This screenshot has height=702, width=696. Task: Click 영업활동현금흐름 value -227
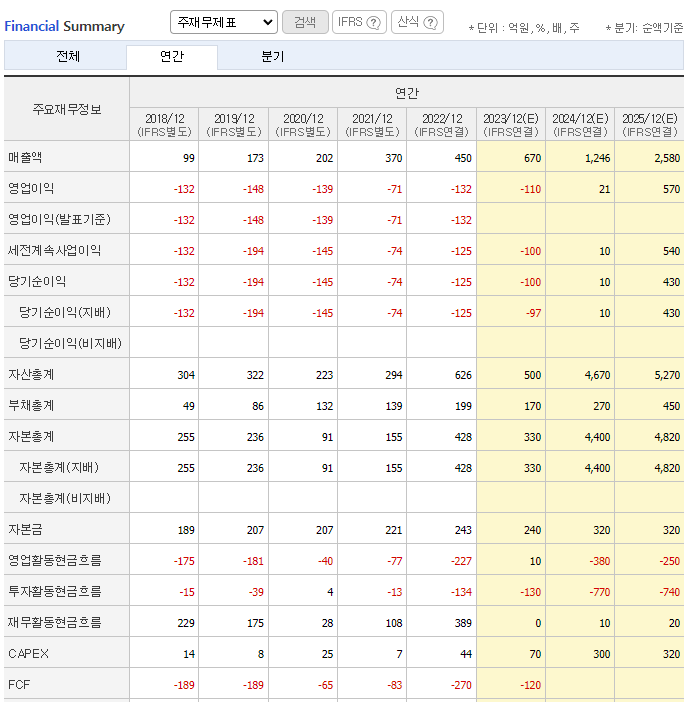pos(461,561)
